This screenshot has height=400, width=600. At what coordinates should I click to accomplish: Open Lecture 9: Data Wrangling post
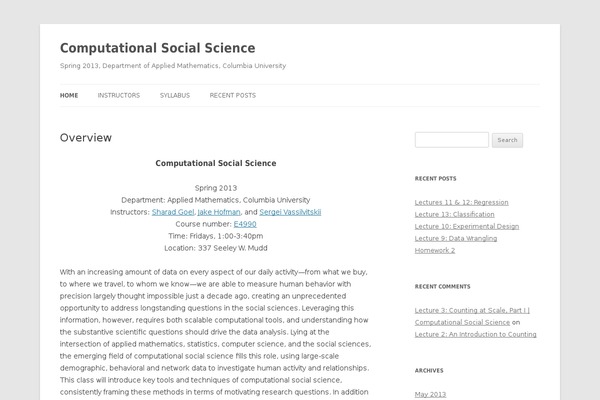pyautogui.click(x=457, y=238)
